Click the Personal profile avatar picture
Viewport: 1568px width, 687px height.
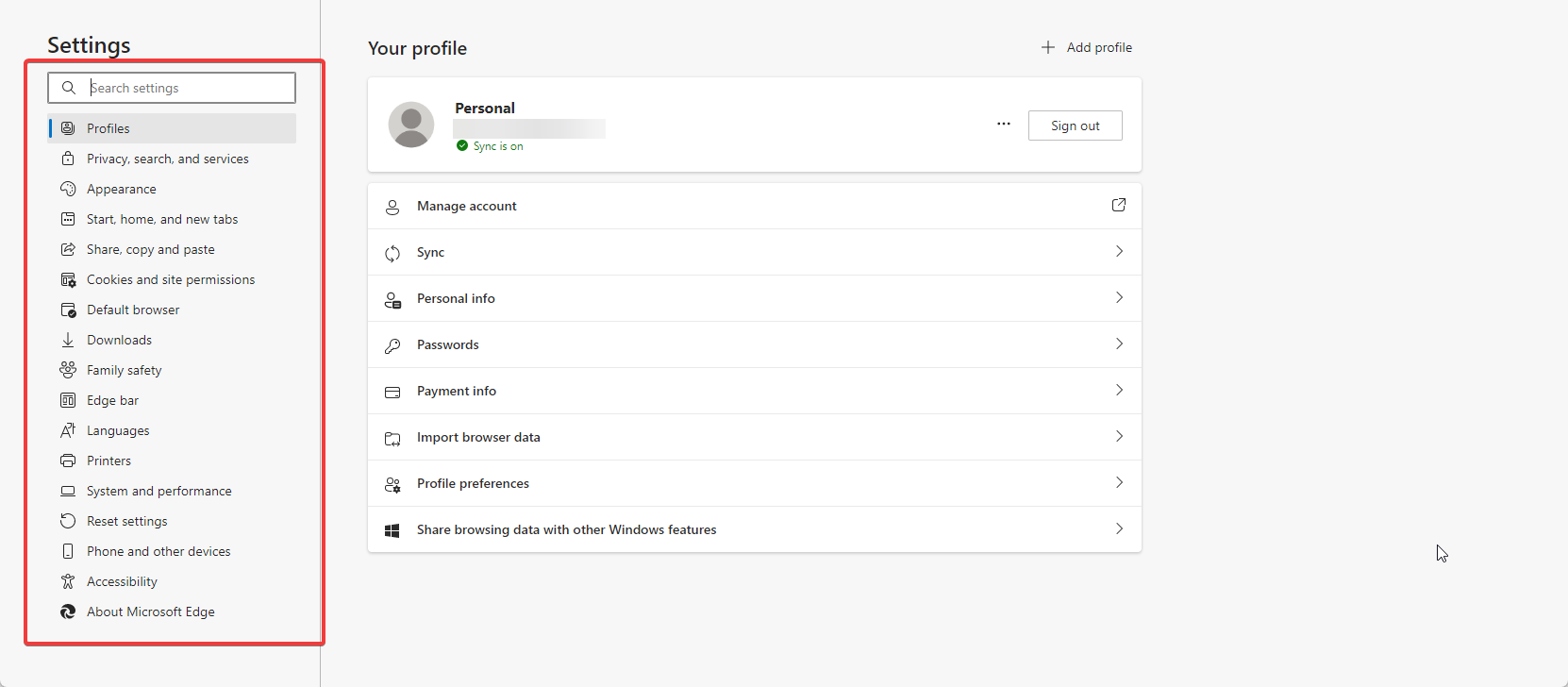click(411, 125)
